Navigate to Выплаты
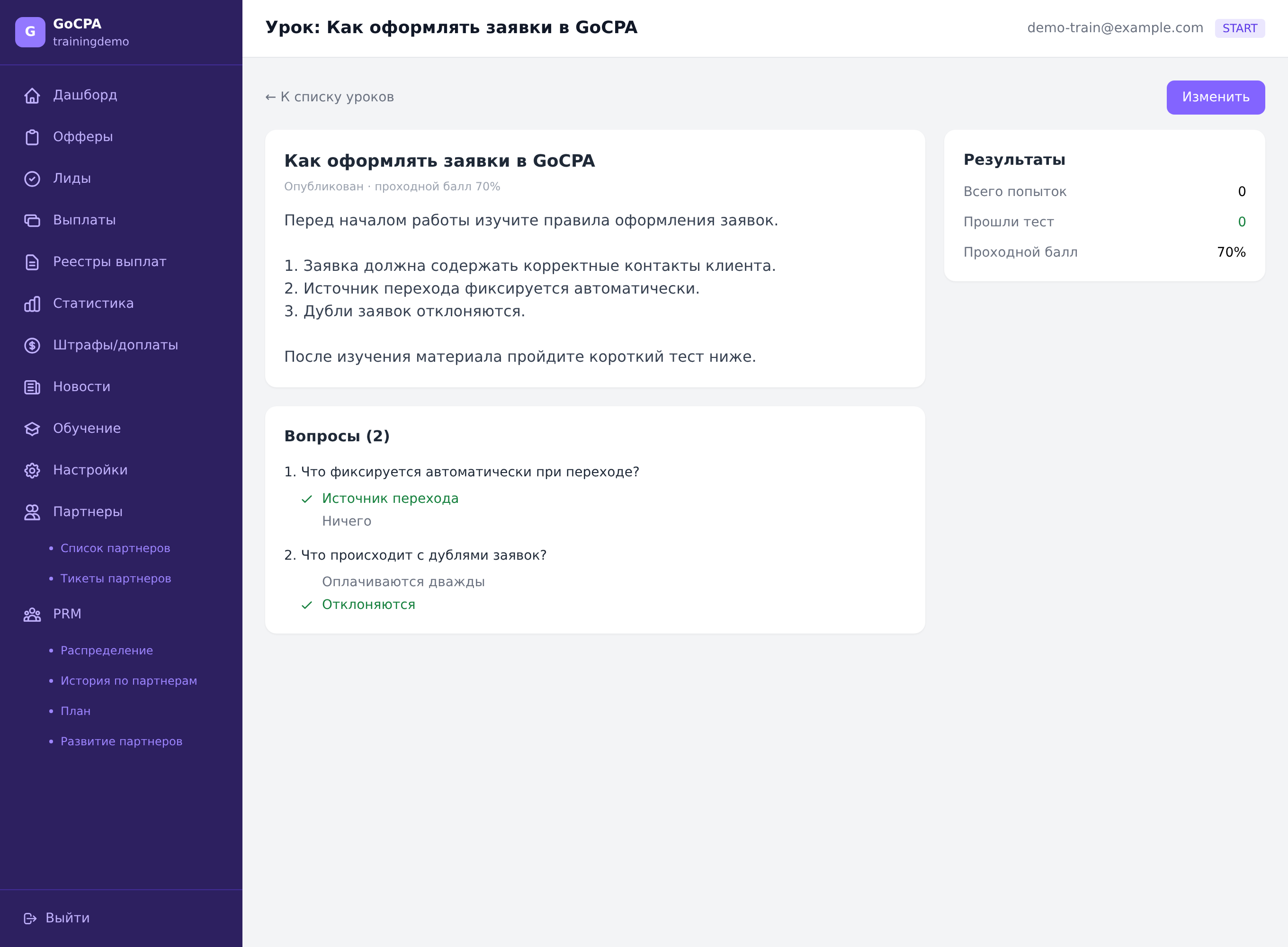 [x=121, y=220]
